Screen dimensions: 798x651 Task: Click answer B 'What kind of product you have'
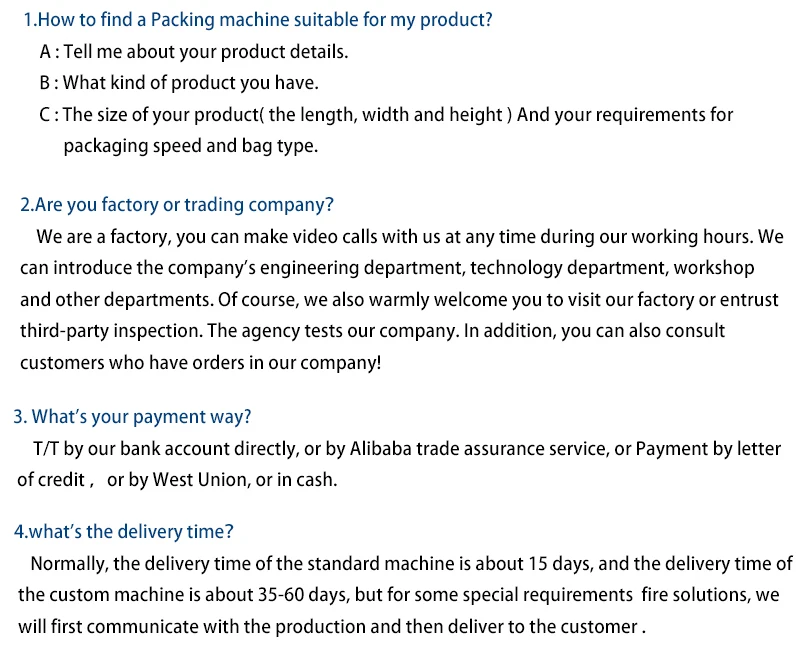pyautogui.click(x=179, y=83)
